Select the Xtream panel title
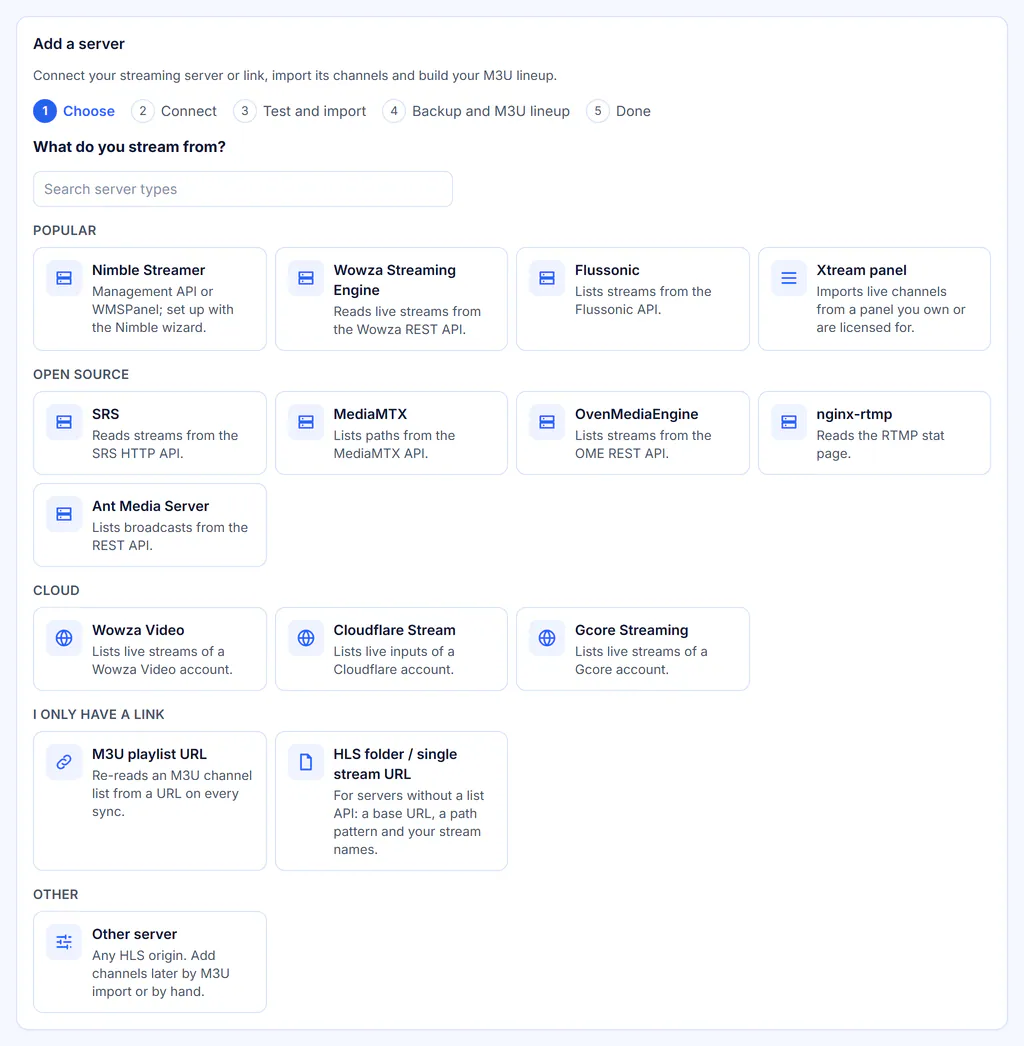The image size is (1024, 1046). tap(861, 270)
